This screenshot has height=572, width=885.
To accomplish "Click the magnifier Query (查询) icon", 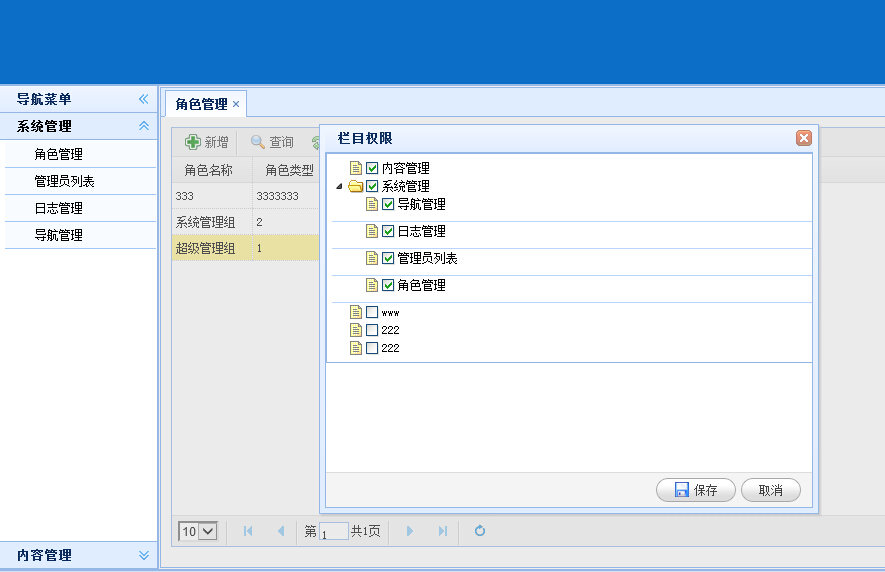I will pyautogui.click(x=257, y=142).
